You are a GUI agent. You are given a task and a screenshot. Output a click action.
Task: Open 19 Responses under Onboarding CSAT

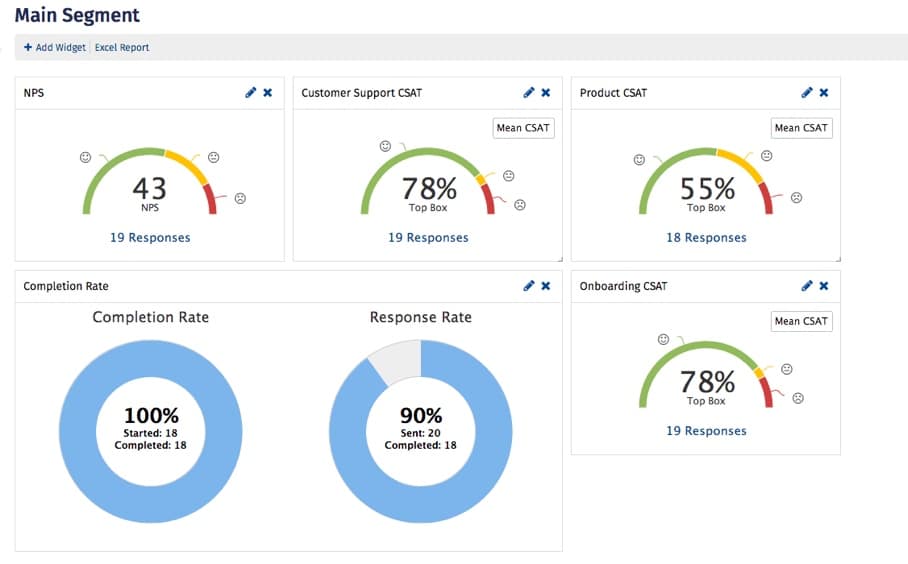706,431
